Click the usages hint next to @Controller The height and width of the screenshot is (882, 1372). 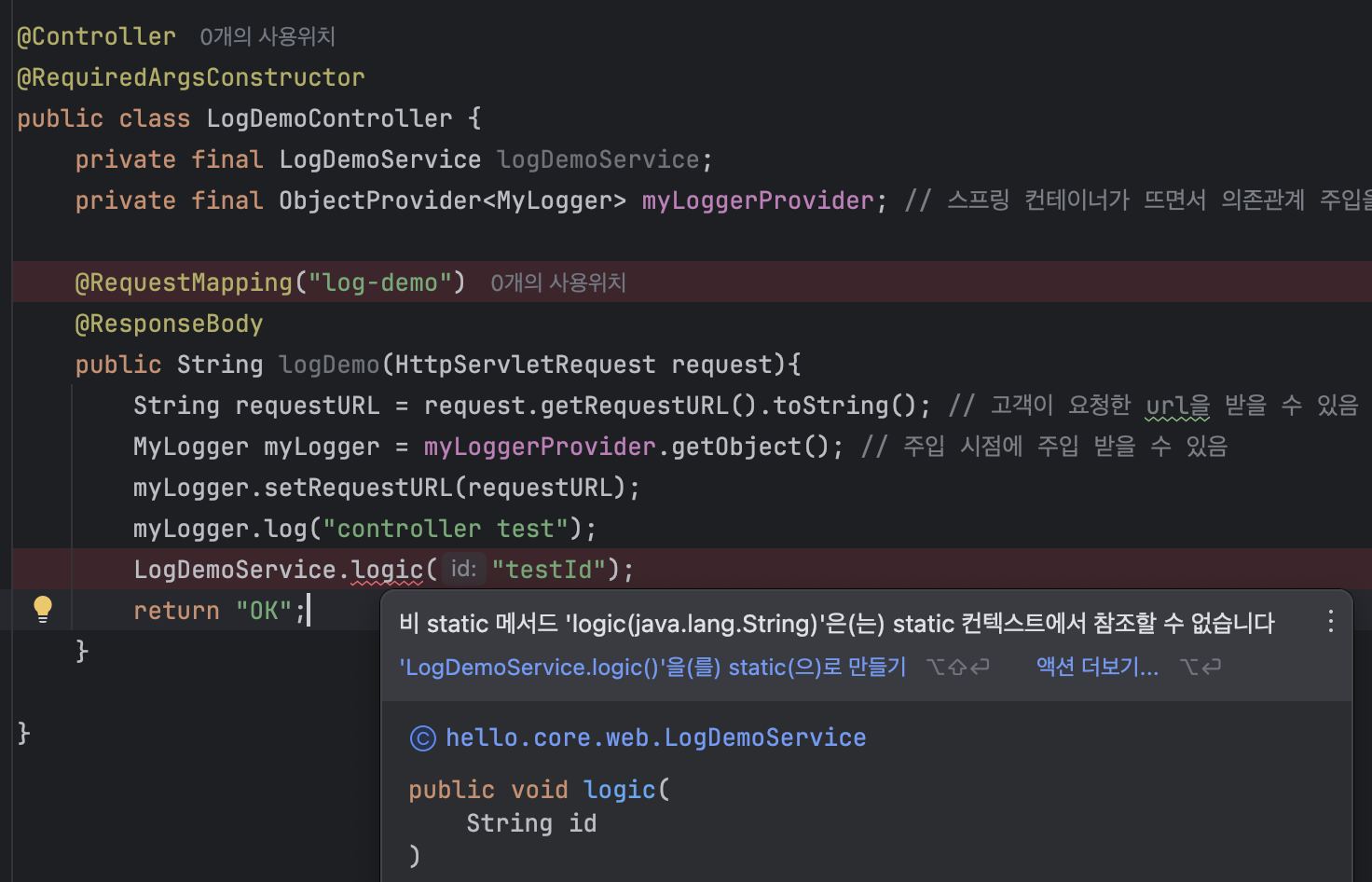[x=268, y=36]
